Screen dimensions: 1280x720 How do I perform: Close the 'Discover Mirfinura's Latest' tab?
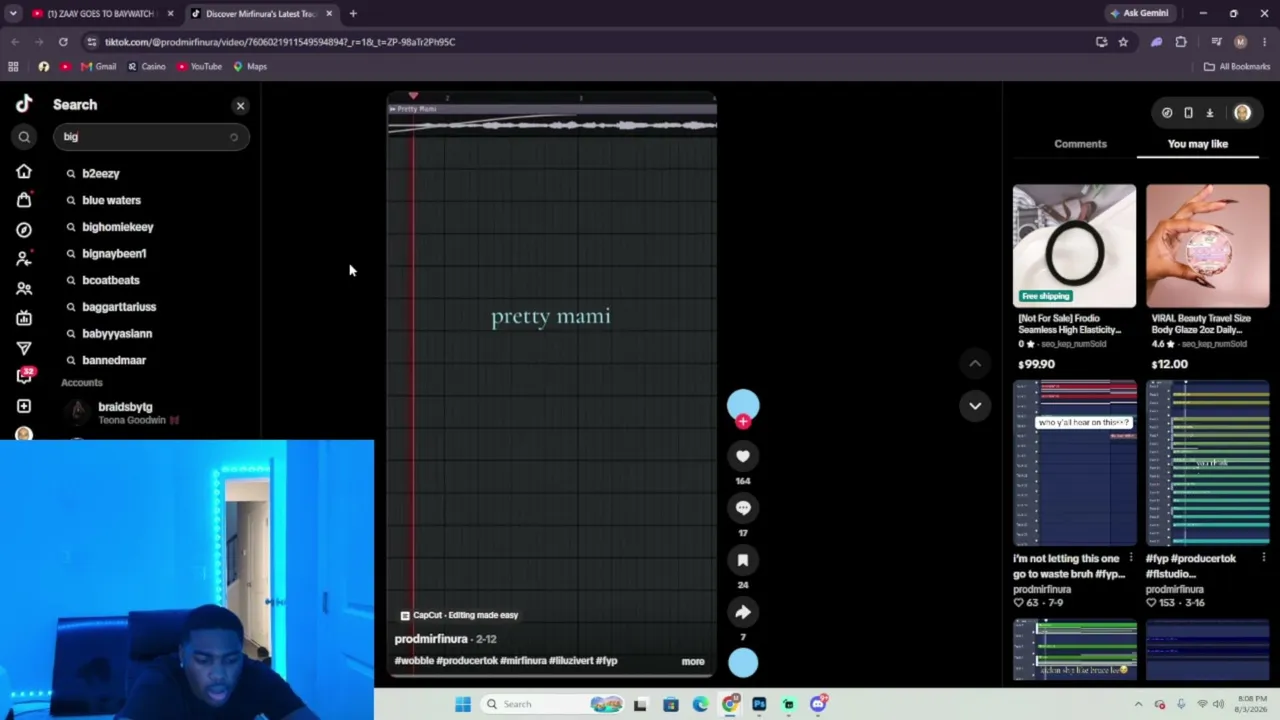click(x=329, y=14)
